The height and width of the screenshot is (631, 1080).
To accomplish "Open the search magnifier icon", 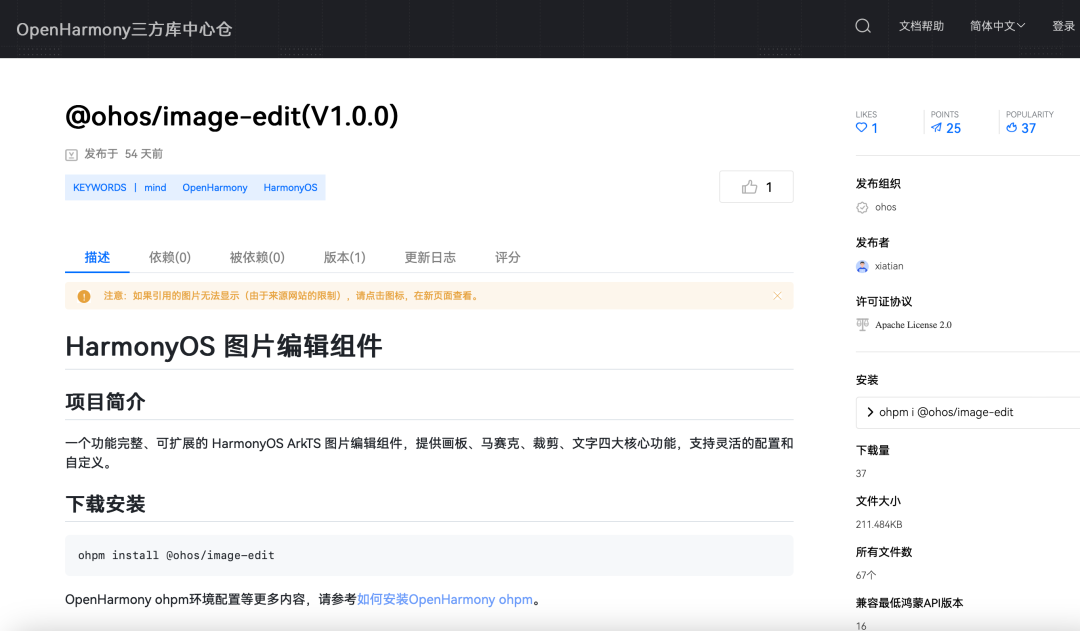I will click(x=862, y=25).
